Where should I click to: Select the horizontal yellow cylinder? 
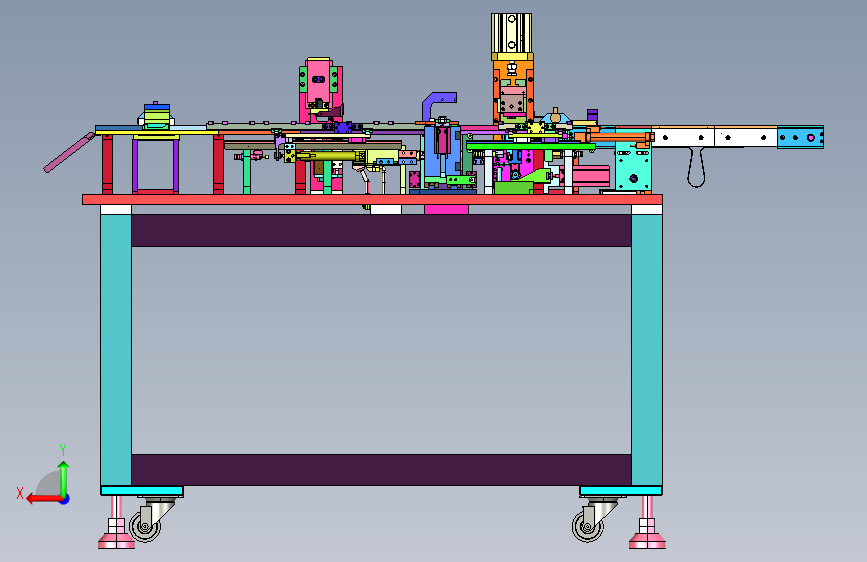[x=329, y=157]
